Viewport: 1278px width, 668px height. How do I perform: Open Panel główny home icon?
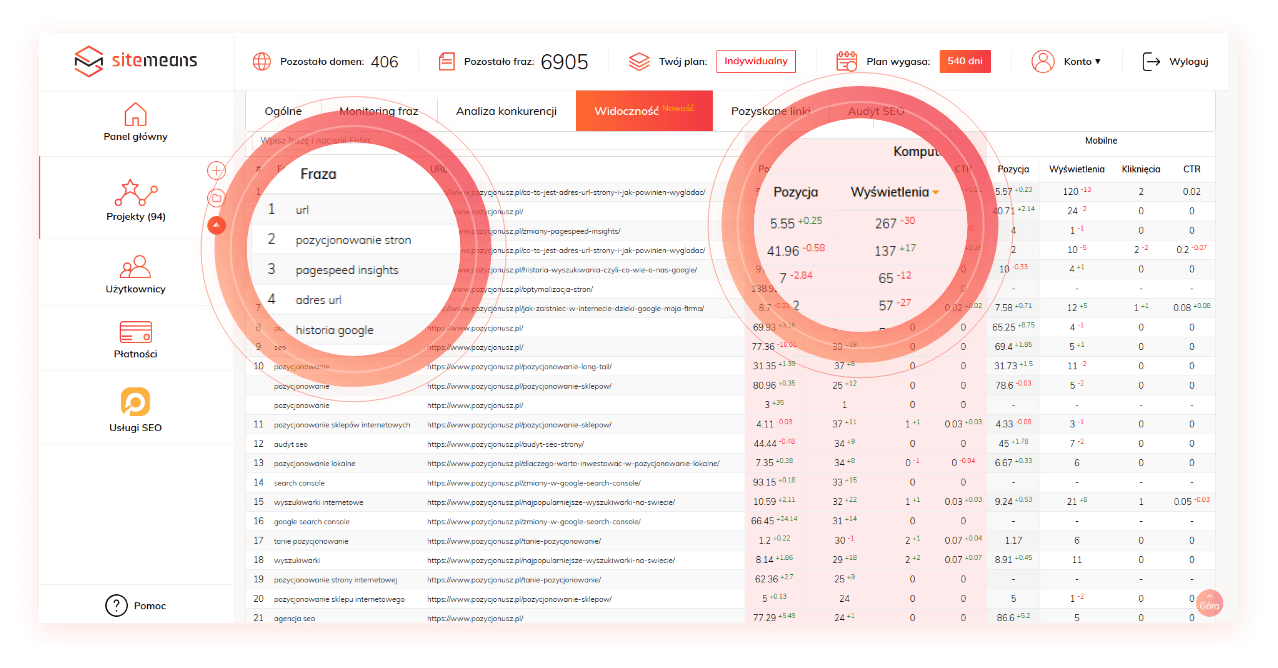(135, 114)
